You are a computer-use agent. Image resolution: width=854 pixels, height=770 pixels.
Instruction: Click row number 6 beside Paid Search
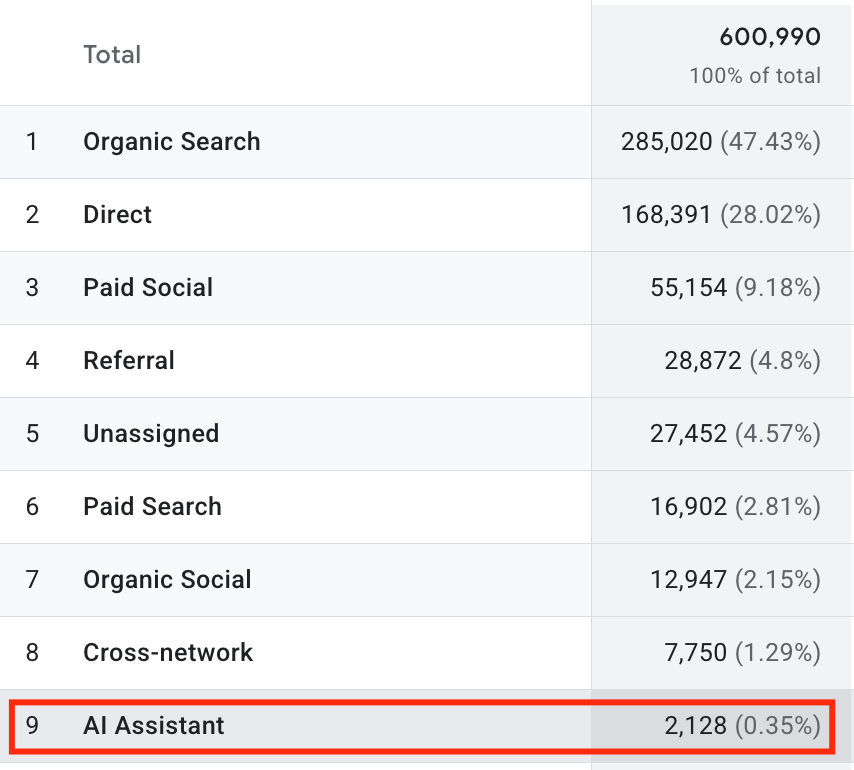(x=32, y=506)
